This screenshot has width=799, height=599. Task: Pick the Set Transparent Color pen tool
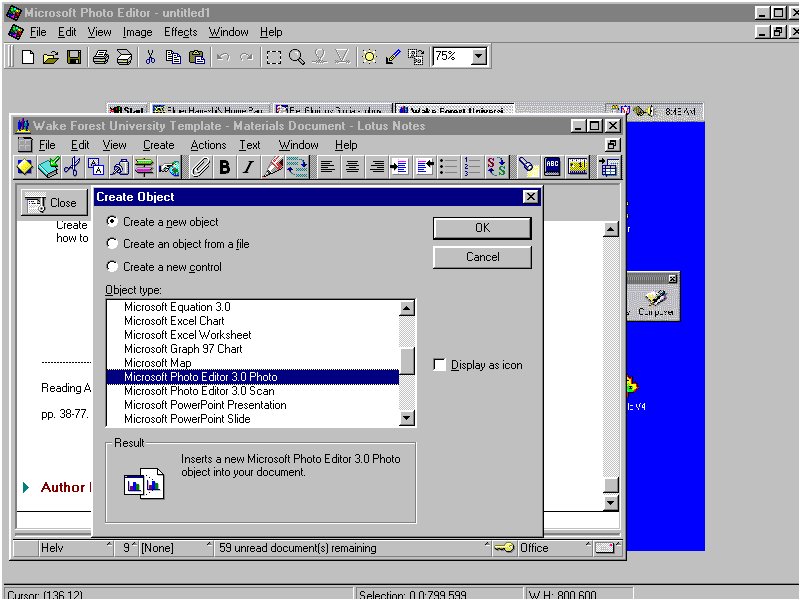tap(393, 57)
